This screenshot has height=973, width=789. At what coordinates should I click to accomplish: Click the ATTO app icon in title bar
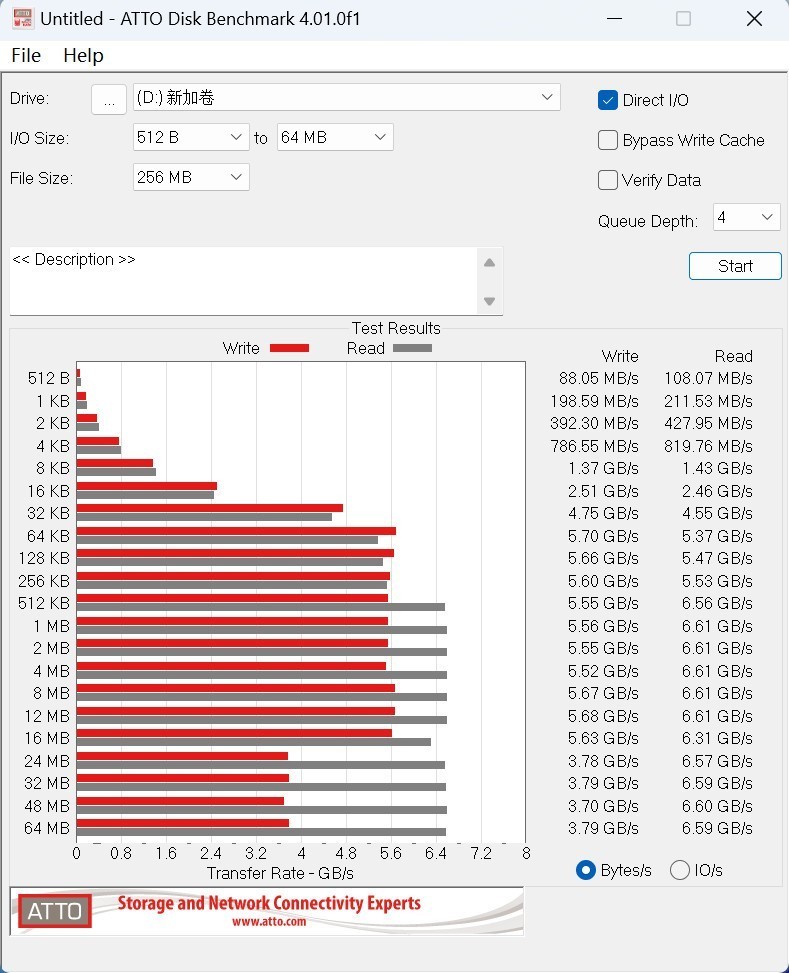tap(19, 19)
